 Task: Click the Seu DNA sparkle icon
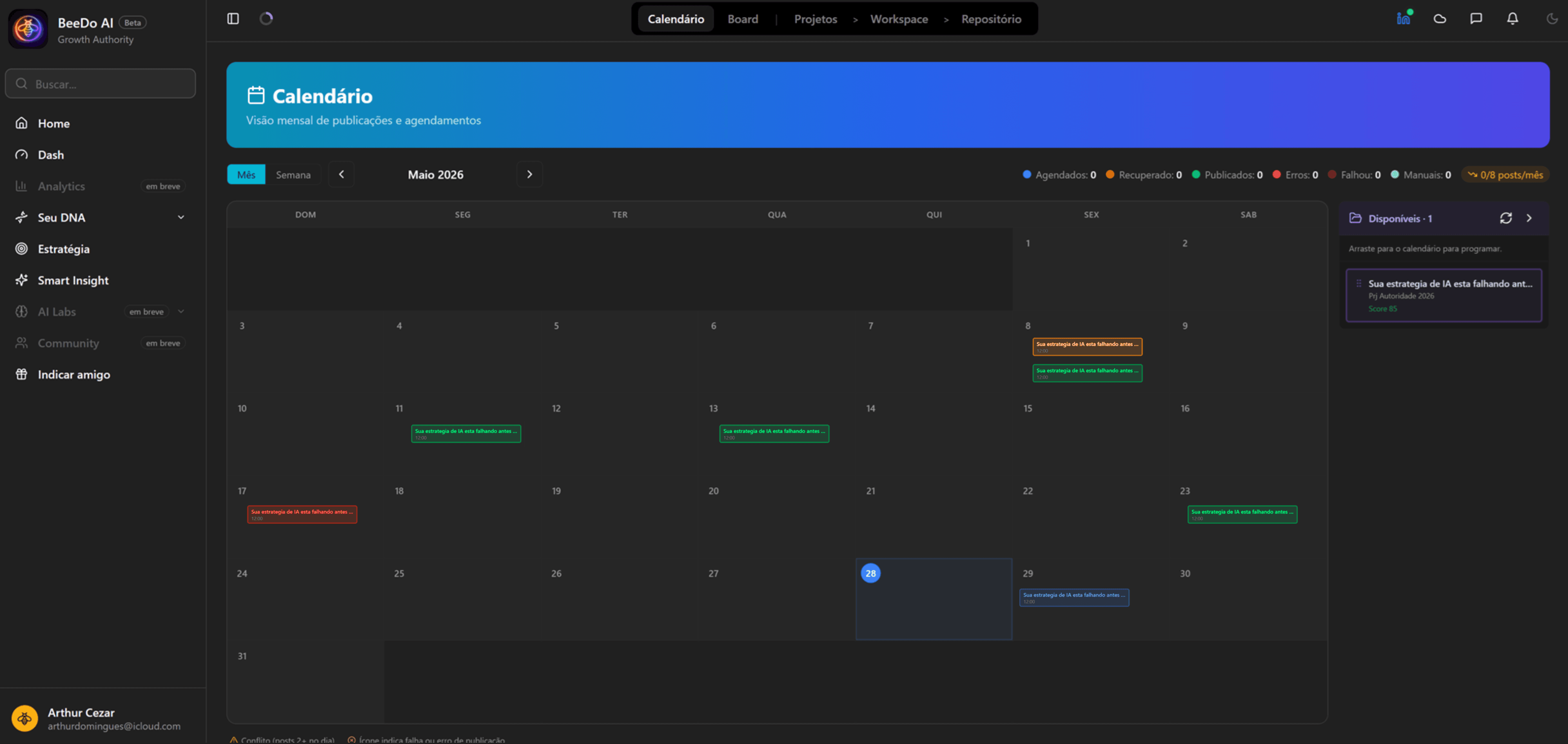click(21, 217)
